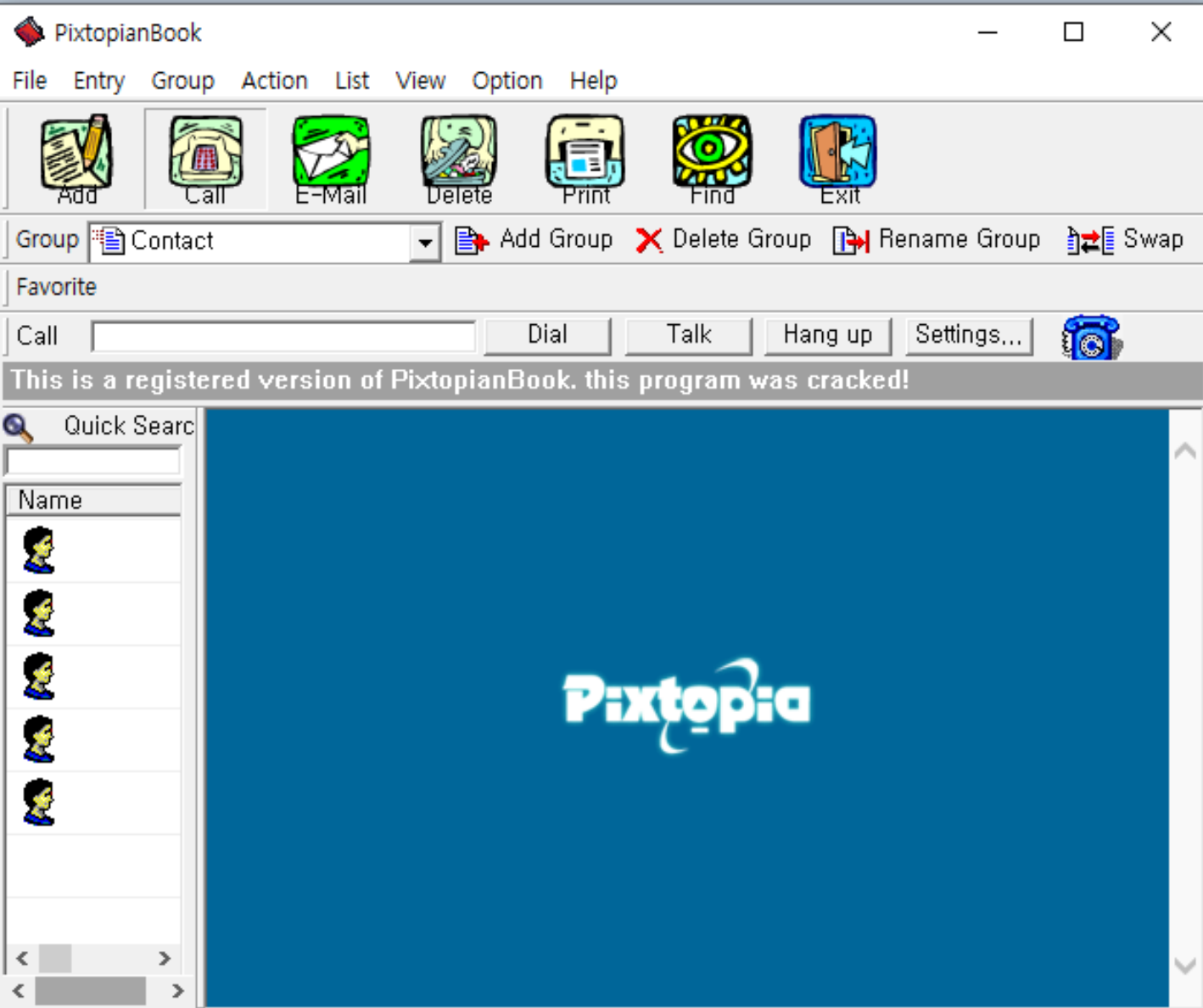Click the Hang up button
The width and height of the screenshot is (1203, 1008).
tap(828, 335)
